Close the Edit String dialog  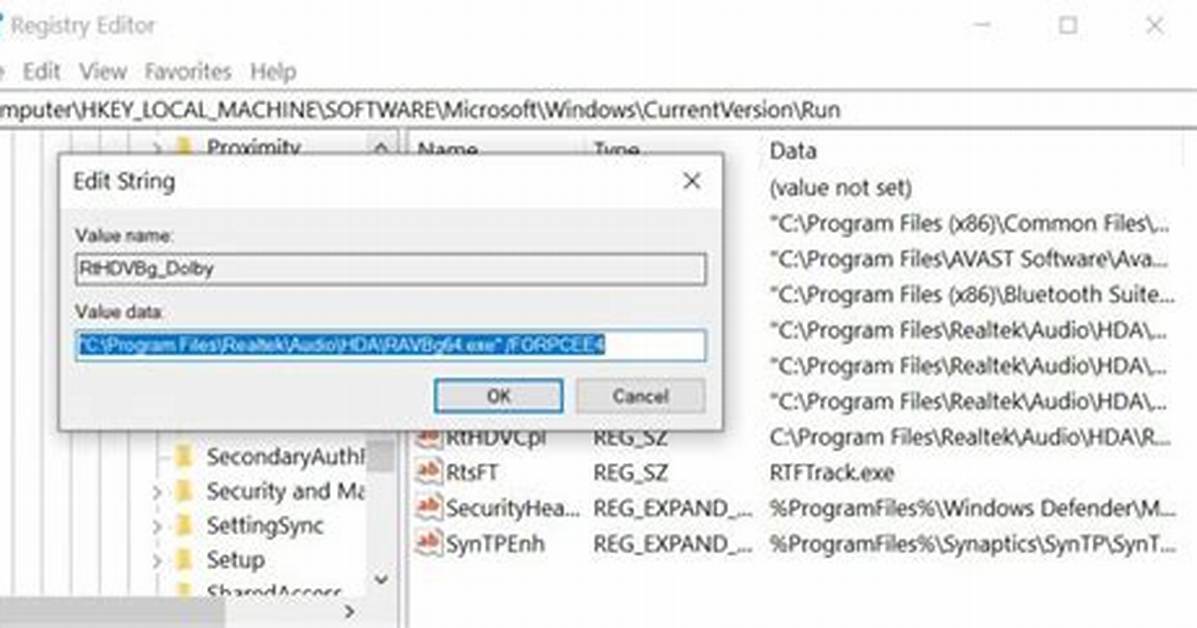click(x=692, y=181)
